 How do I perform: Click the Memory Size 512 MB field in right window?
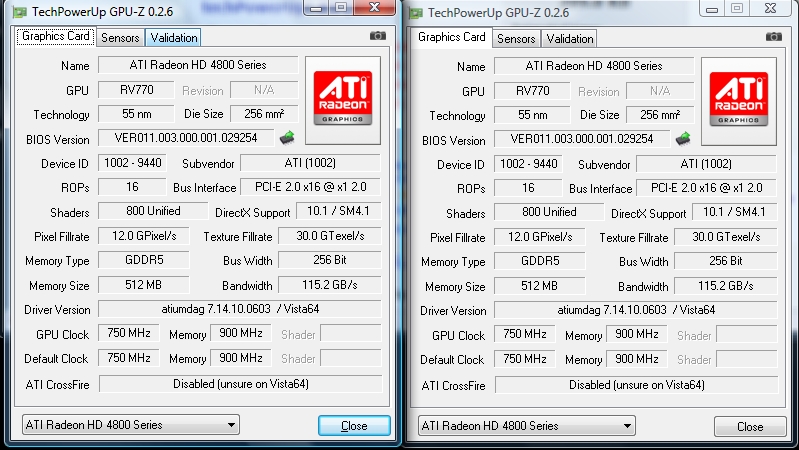click(x=540, y=285)
